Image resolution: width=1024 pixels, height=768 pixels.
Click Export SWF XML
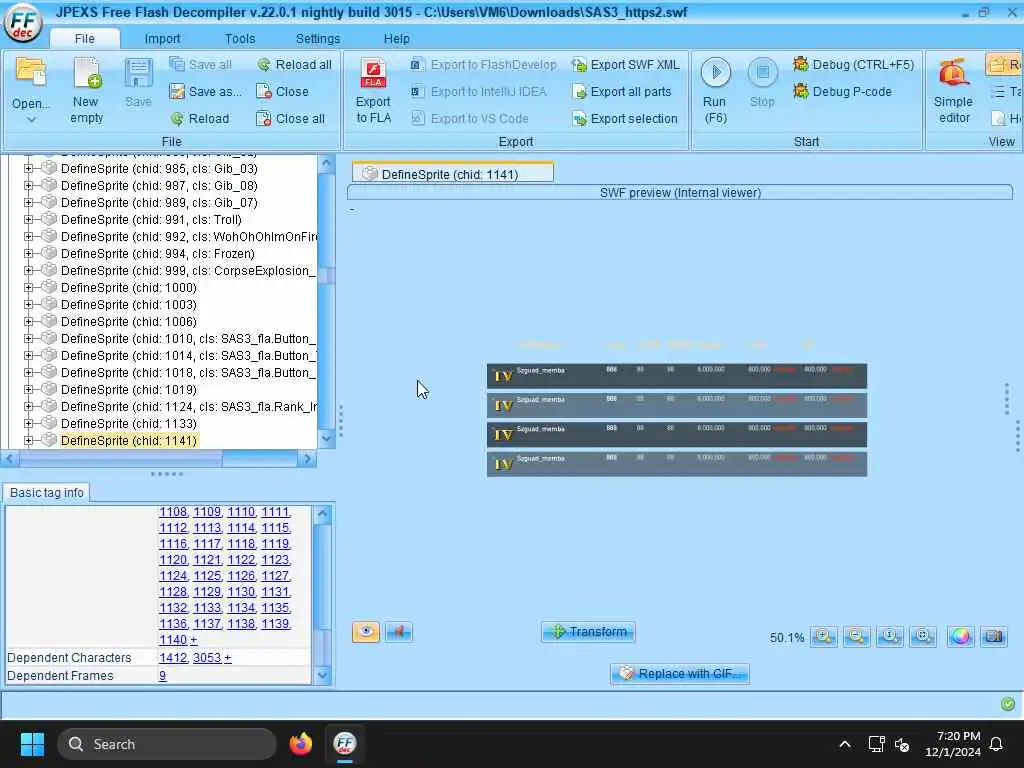point(626,65)
